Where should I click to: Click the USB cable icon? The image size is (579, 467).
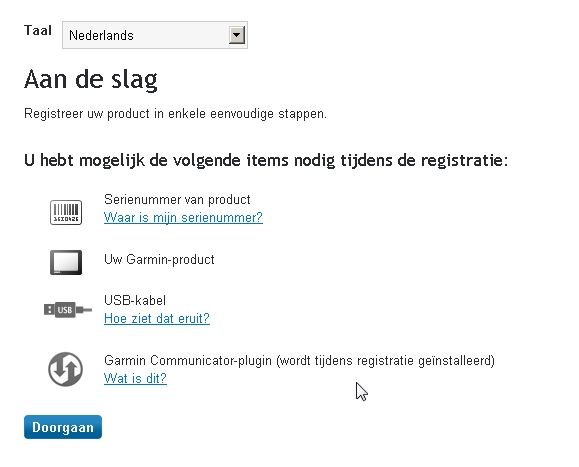68,309
